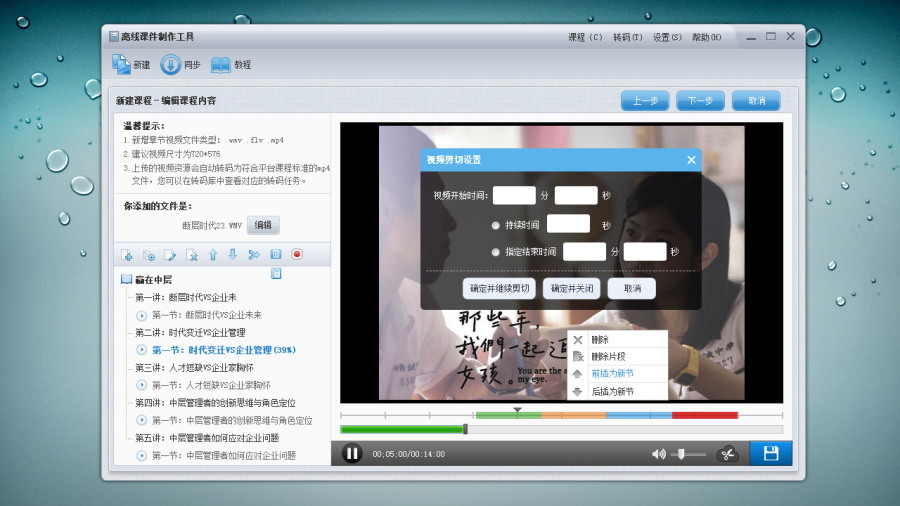Click the 下一步 button

[700, 100]
